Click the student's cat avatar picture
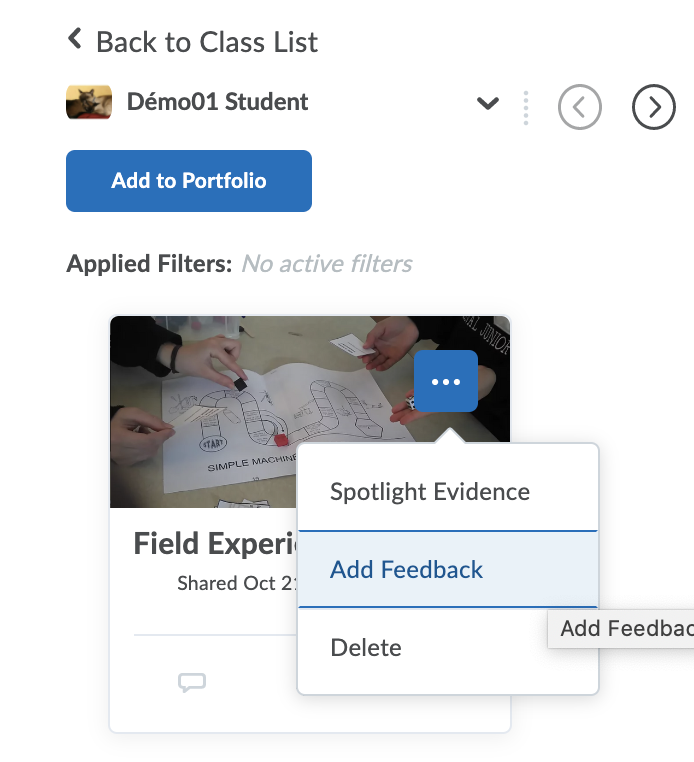Screen dimensions: 694x762 click(89, 102)
